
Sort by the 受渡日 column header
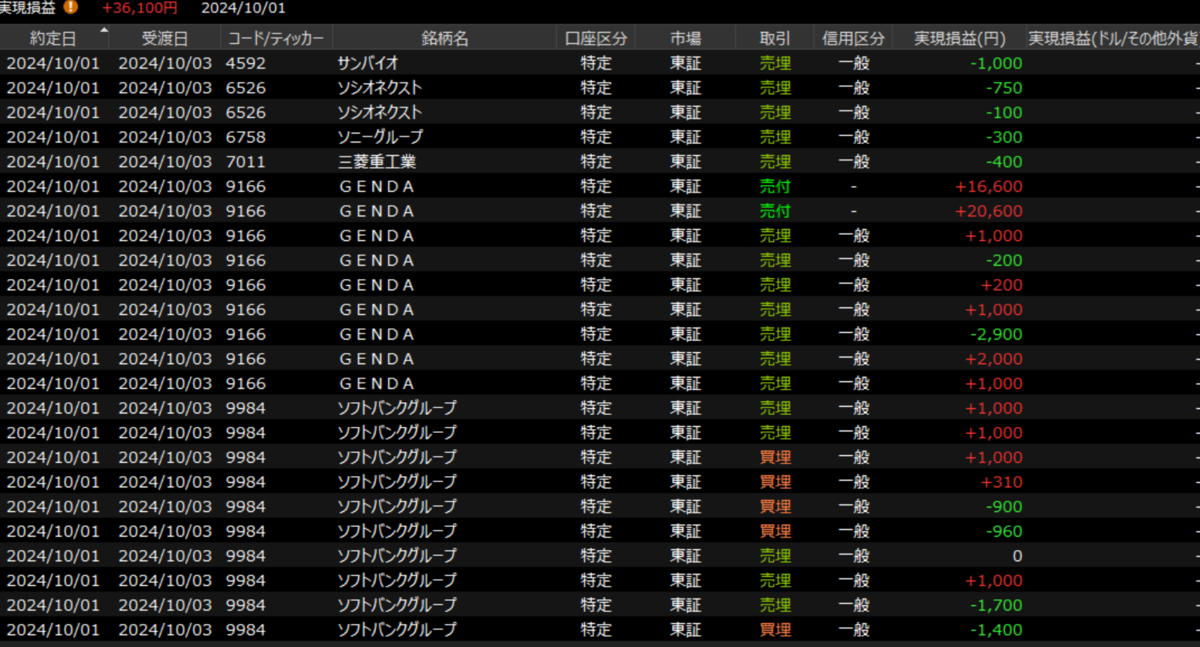tap(165, 38)
